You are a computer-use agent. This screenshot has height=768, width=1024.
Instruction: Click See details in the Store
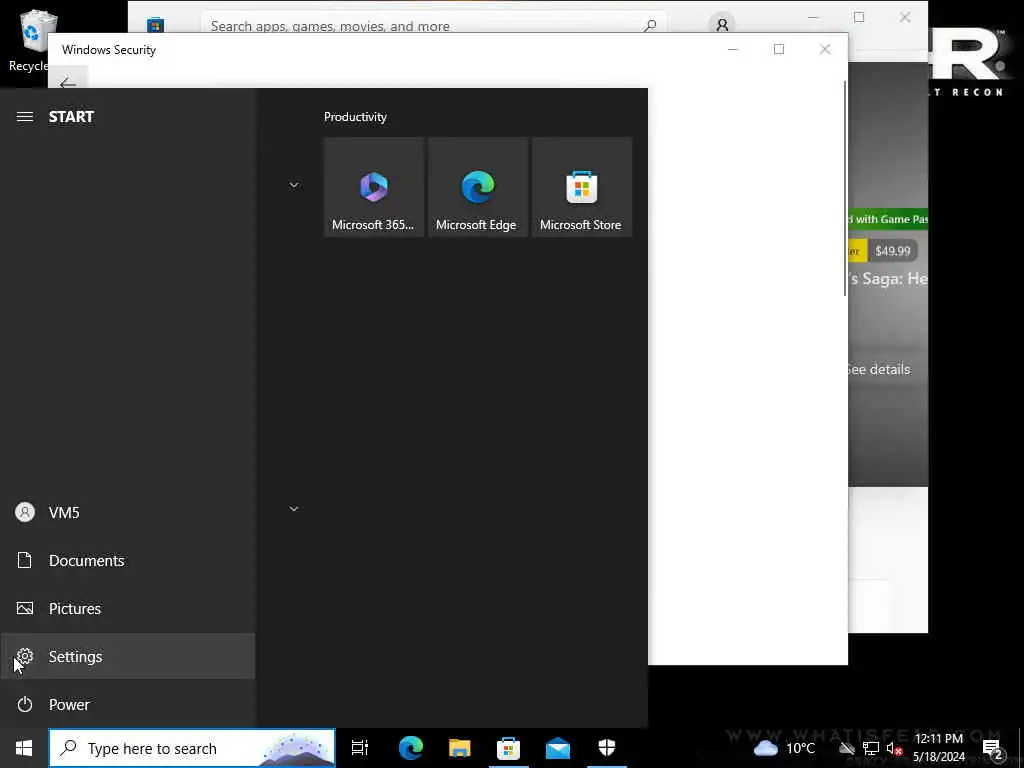879,369
